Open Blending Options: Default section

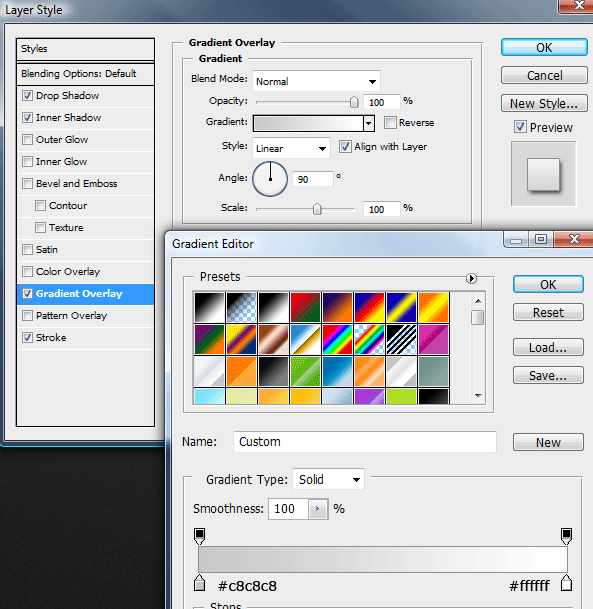pyautogui.click(x=85, y=74)
